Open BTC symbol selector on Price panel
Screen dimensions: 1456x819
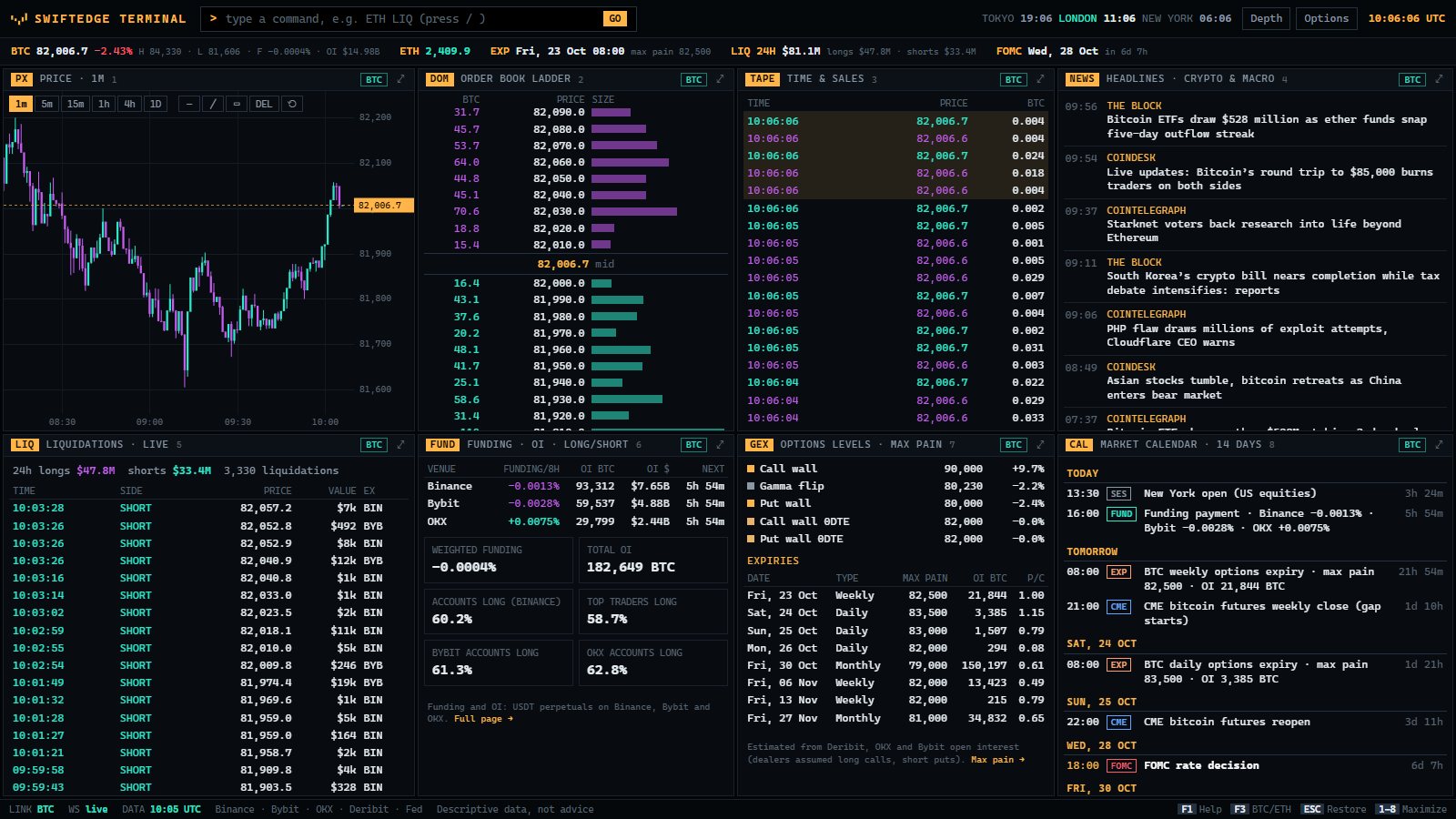[x=374, y=80]
